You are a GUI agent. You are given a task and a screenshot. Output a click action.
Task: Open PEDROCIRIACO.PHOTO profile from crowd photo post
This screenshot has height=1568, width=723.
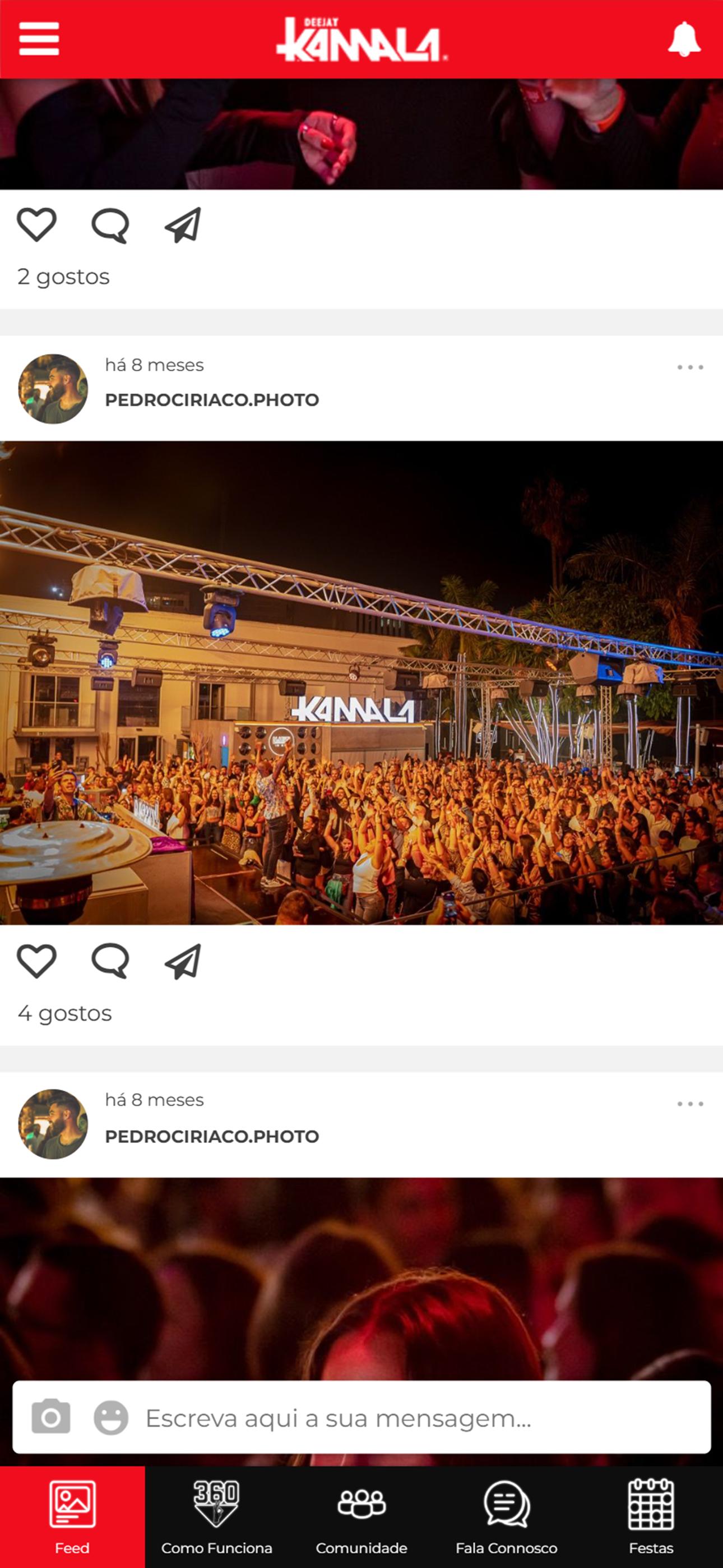click(212, 400)
